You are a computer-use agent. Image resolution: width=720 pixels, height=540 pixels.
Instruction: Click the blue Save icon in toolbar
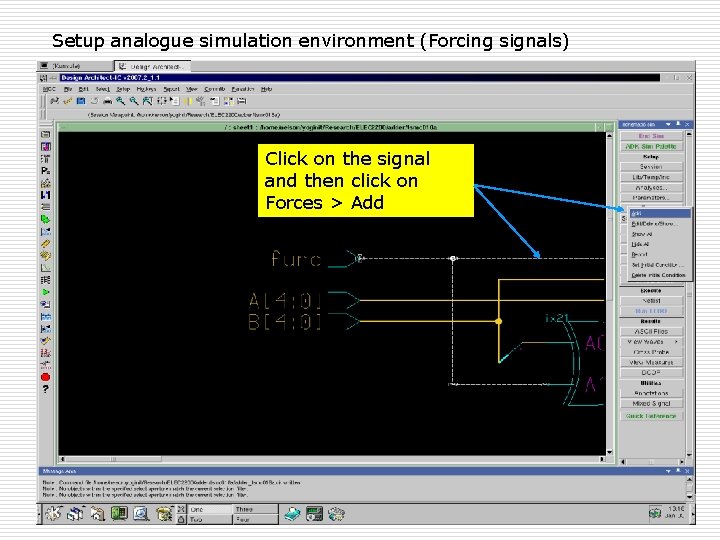[81, 101]
